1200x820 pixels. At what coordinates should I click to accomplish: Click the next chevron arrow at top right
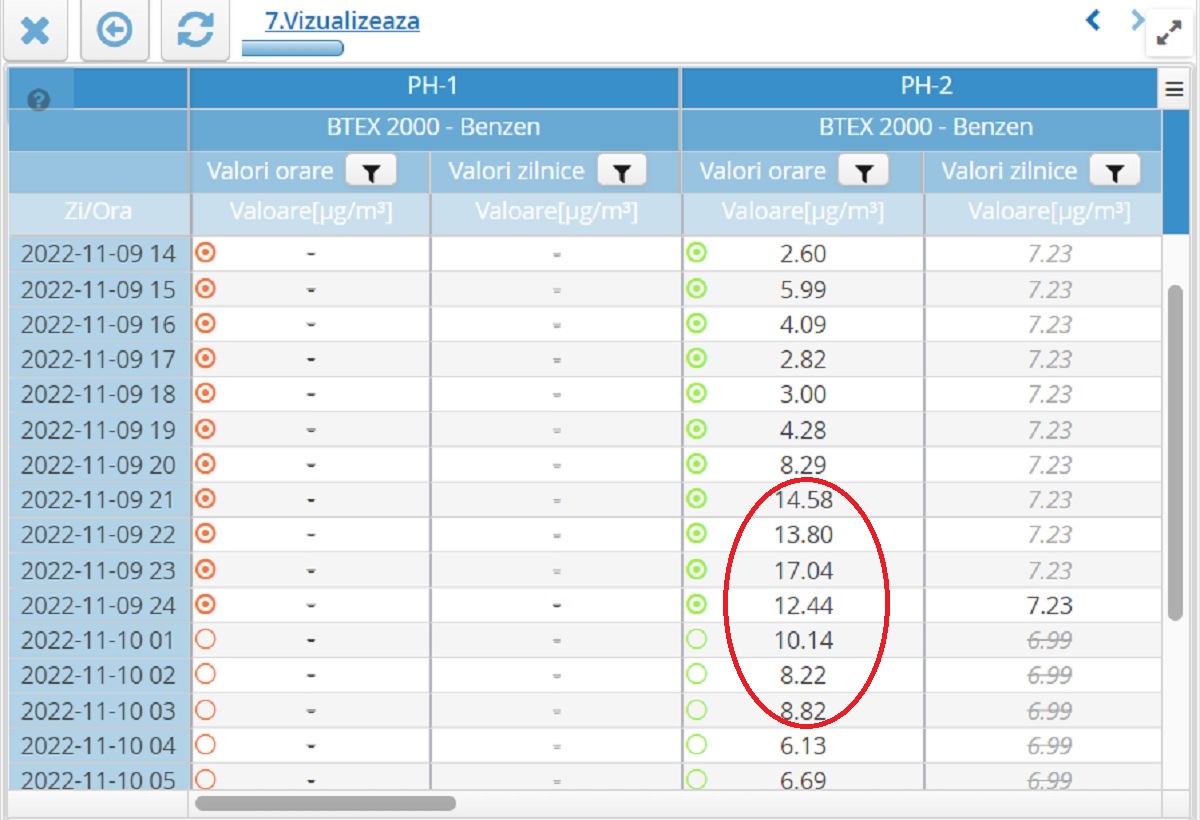click(x=1137, y=19)
